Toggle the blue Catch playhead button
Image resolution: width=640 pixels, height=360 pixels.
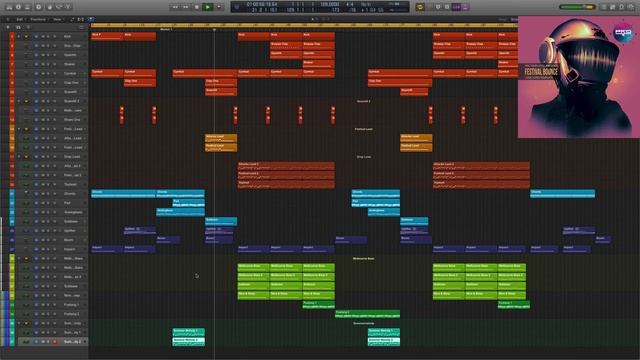pyautogui.click(x=91, y=19)
